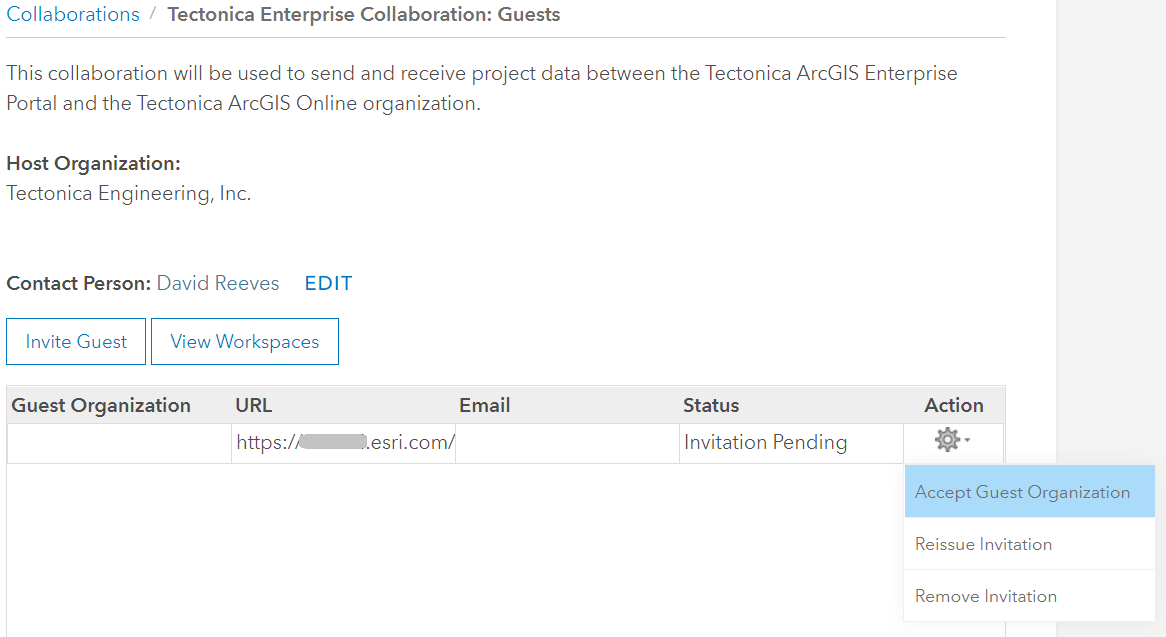Select the Action column header

click(954, 405)
